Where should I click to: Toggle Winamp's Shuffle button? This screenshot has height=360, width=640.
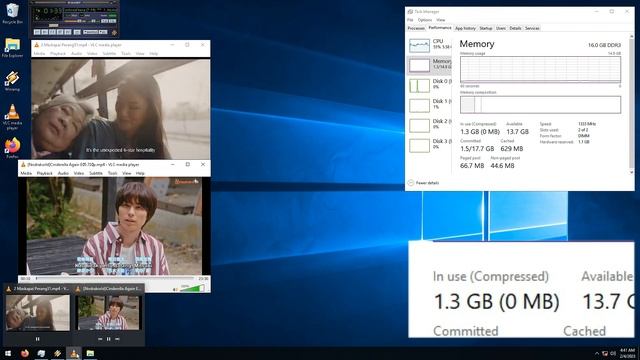tap(91, 32)
